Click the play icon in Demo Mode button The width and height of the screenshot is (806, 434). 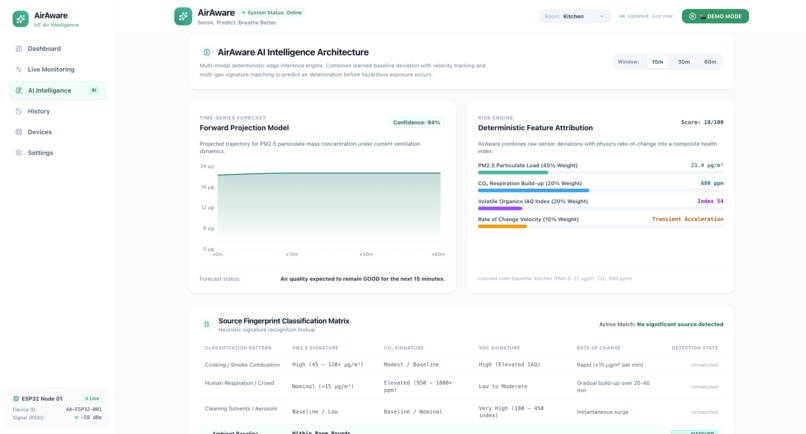(x=692, y=16)
